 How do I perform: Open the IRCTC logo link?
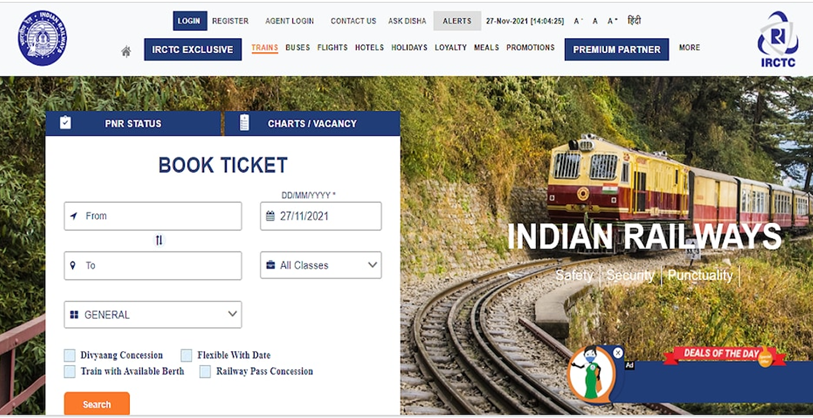coord(778,39)
